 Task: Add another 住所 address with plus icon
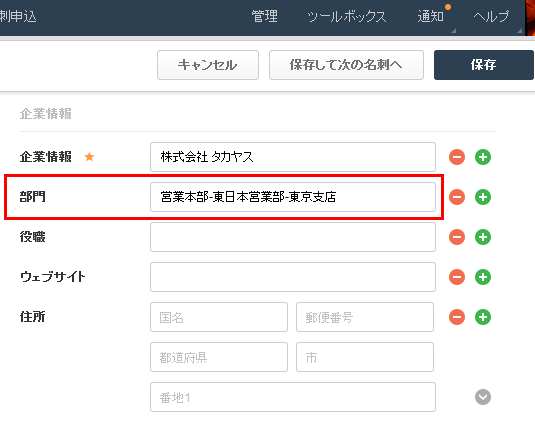483,317
